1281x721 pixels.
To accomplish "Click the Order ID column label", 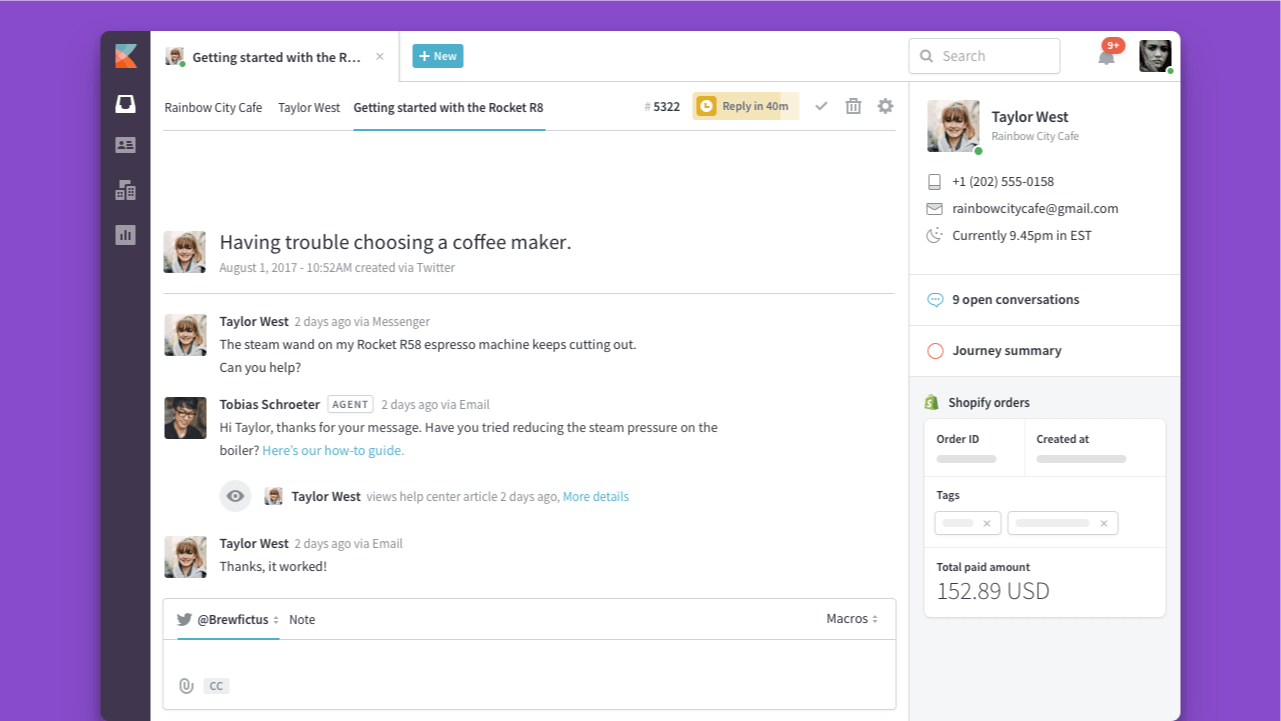I will [x=958, y=439].
